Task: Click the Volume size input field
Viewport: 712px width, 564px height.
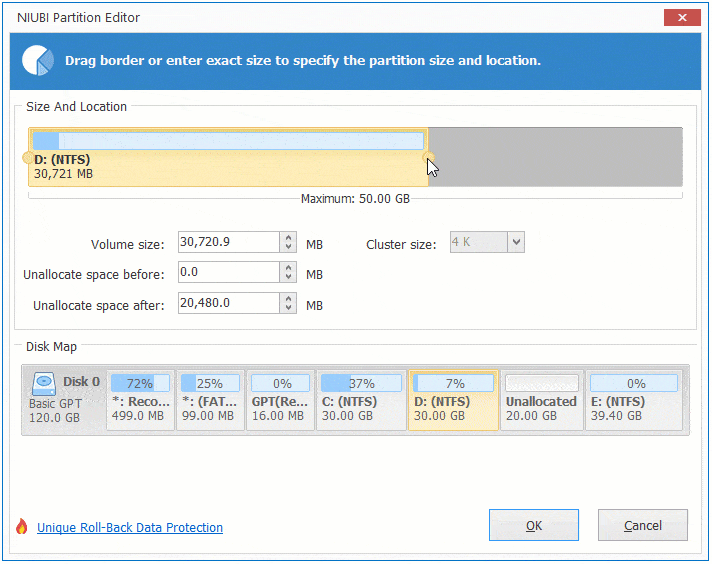Action: (228, 242)
